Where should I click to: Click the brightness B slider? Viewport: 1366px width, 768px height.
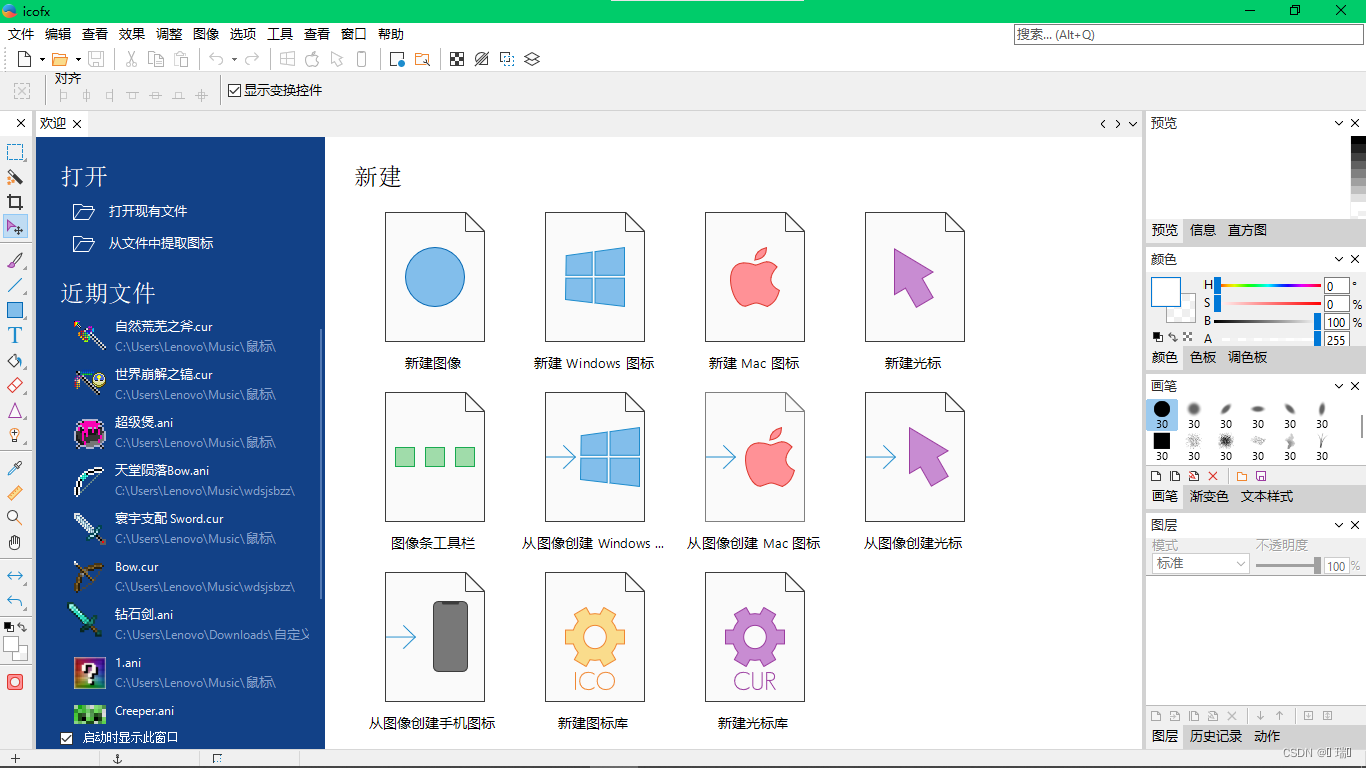pyautogui.click(x=1268, y=322)
